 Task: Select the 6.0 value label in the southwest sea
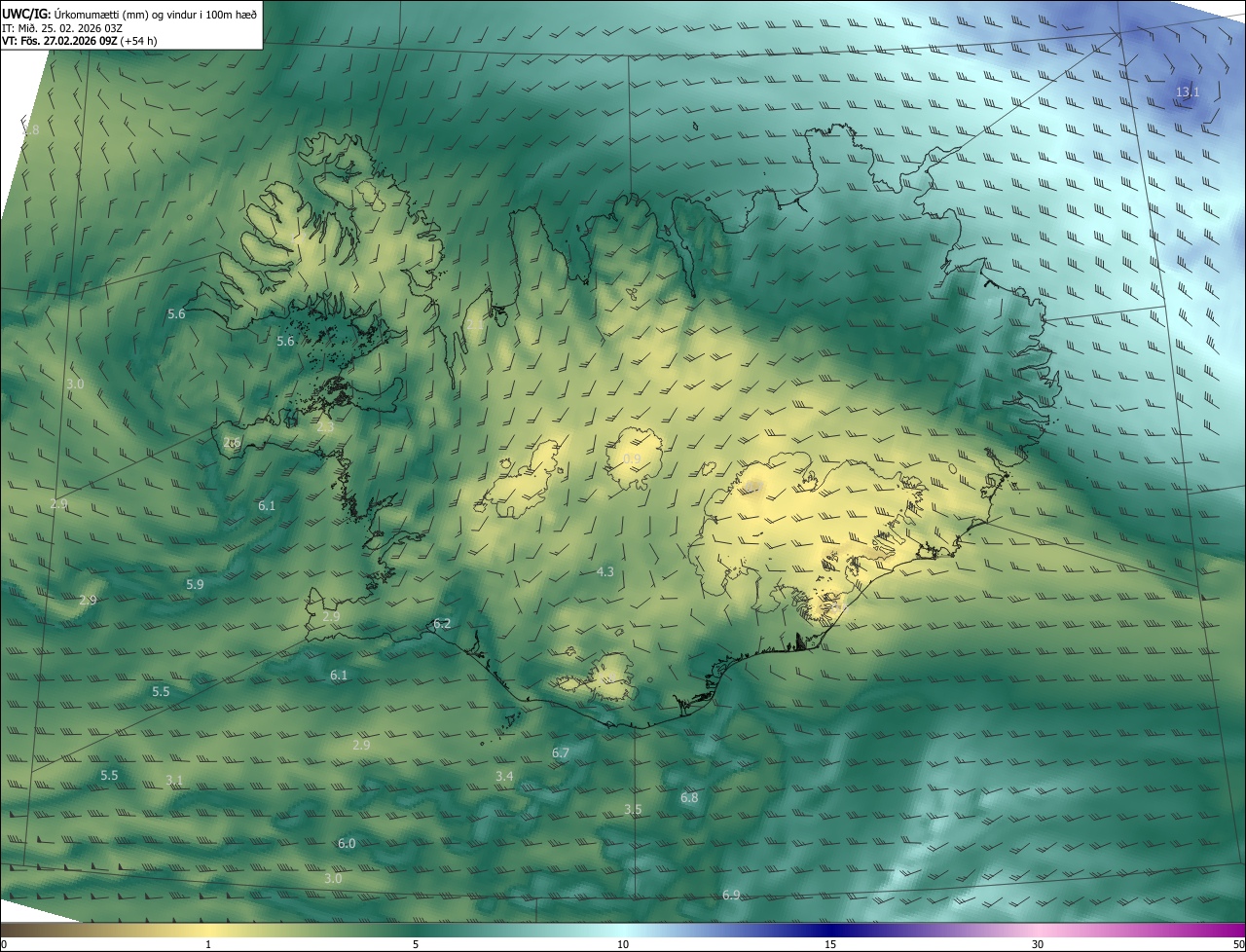pos(347,843)
